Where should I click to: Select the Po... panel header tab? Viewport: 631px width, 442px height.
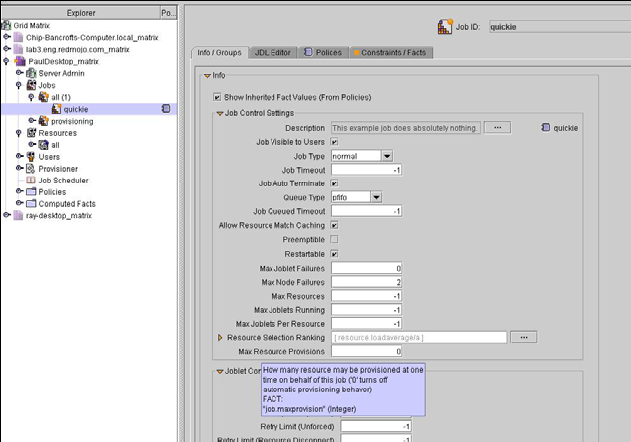169,13
